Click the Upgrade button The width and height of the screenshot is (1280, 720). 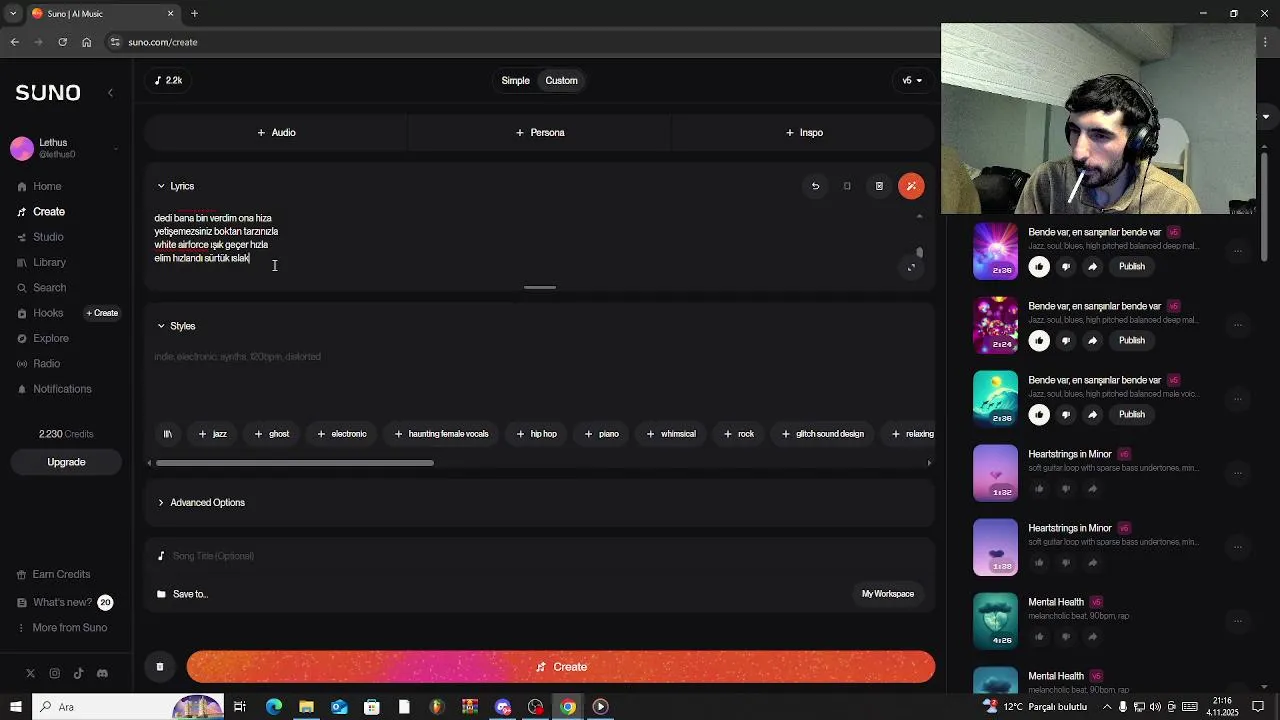click(66, 462)
